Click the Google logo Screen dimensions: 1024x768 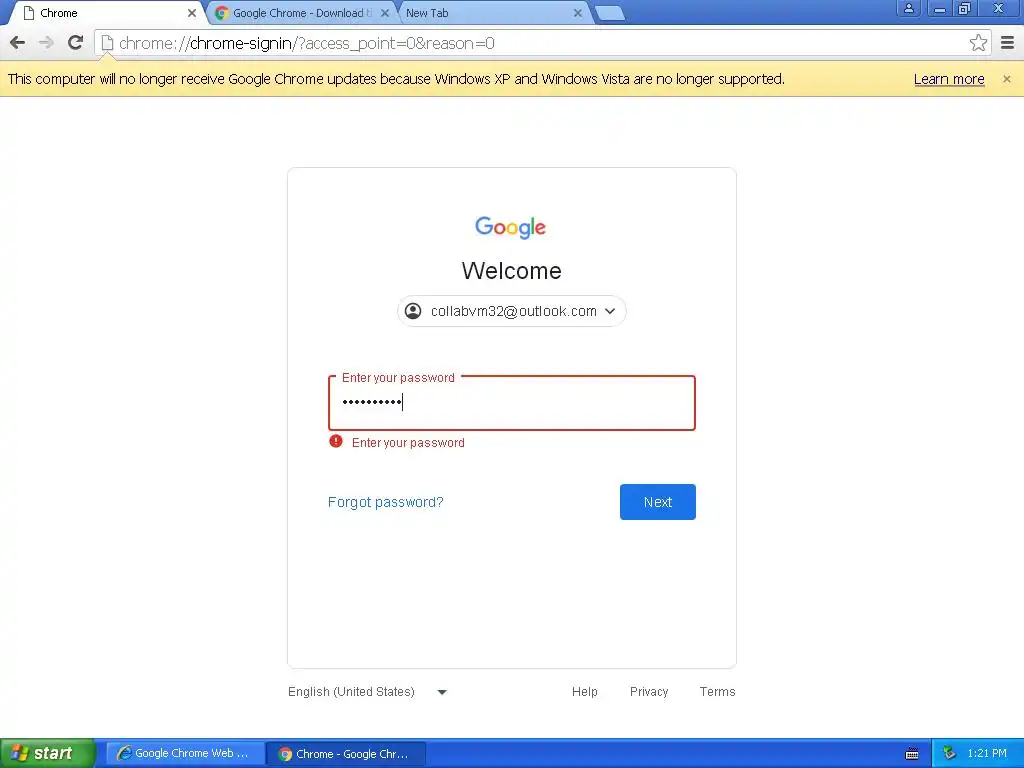[511, 227]
